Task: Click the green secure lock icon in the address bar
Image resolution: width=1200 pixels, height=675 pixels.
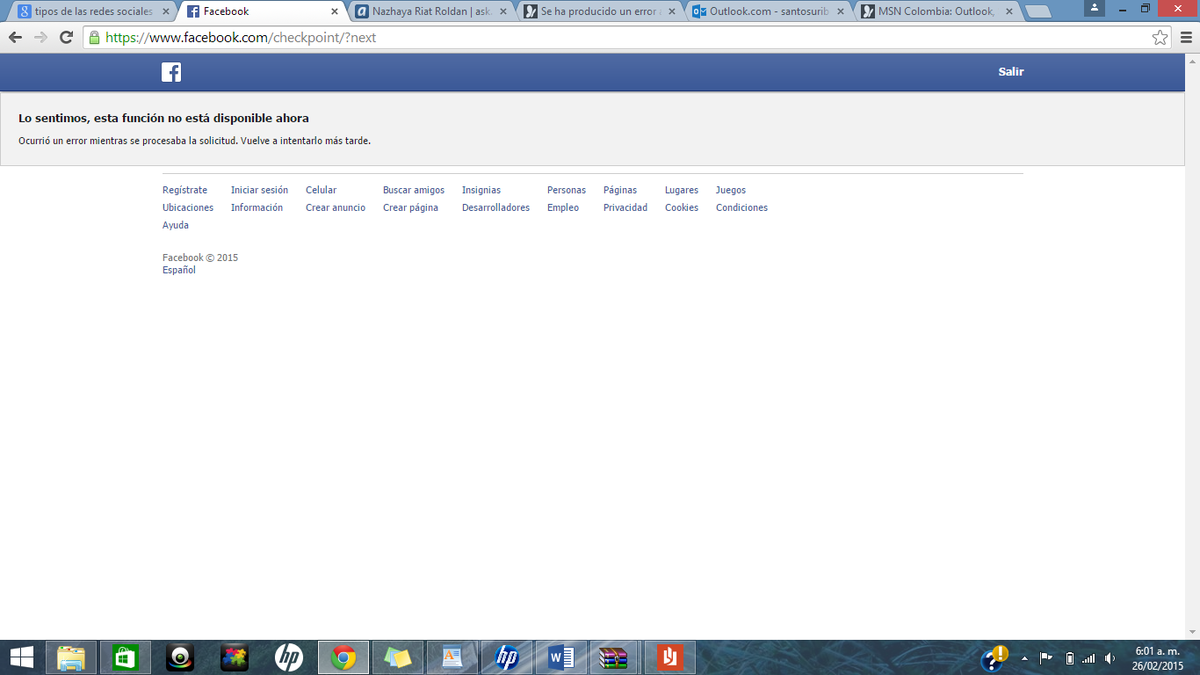Action: (x=95, y=37)
